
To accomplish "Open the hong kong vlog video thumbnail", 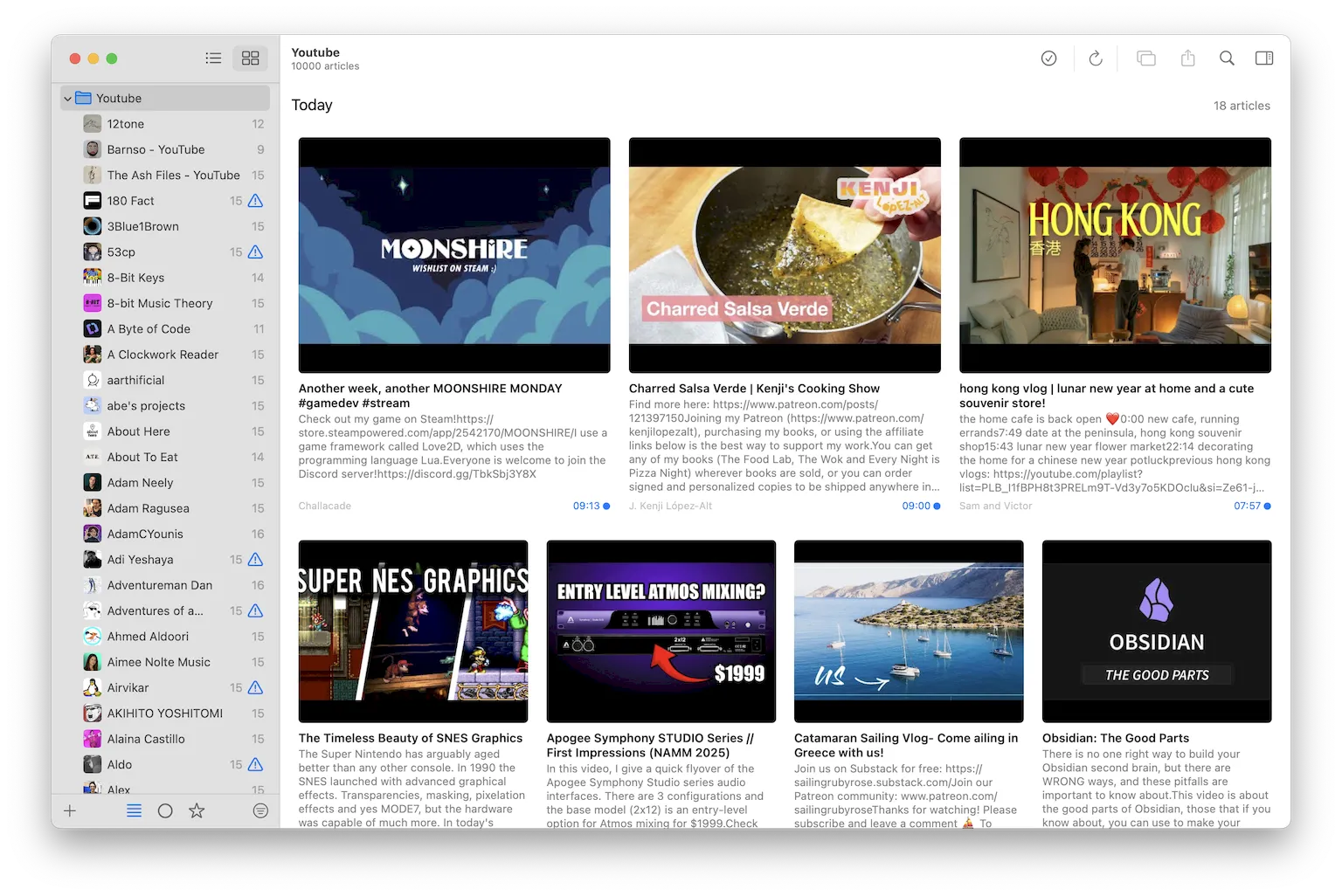I will pyautogui.click(x=1115, y=254).
